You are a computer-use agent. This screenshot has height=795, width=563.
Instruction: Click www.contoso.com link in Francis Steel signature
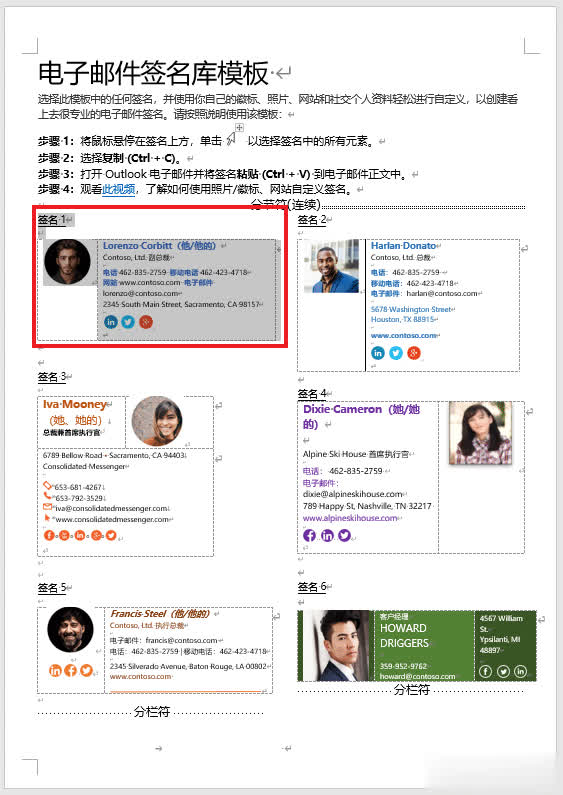[x=140, y=676]
